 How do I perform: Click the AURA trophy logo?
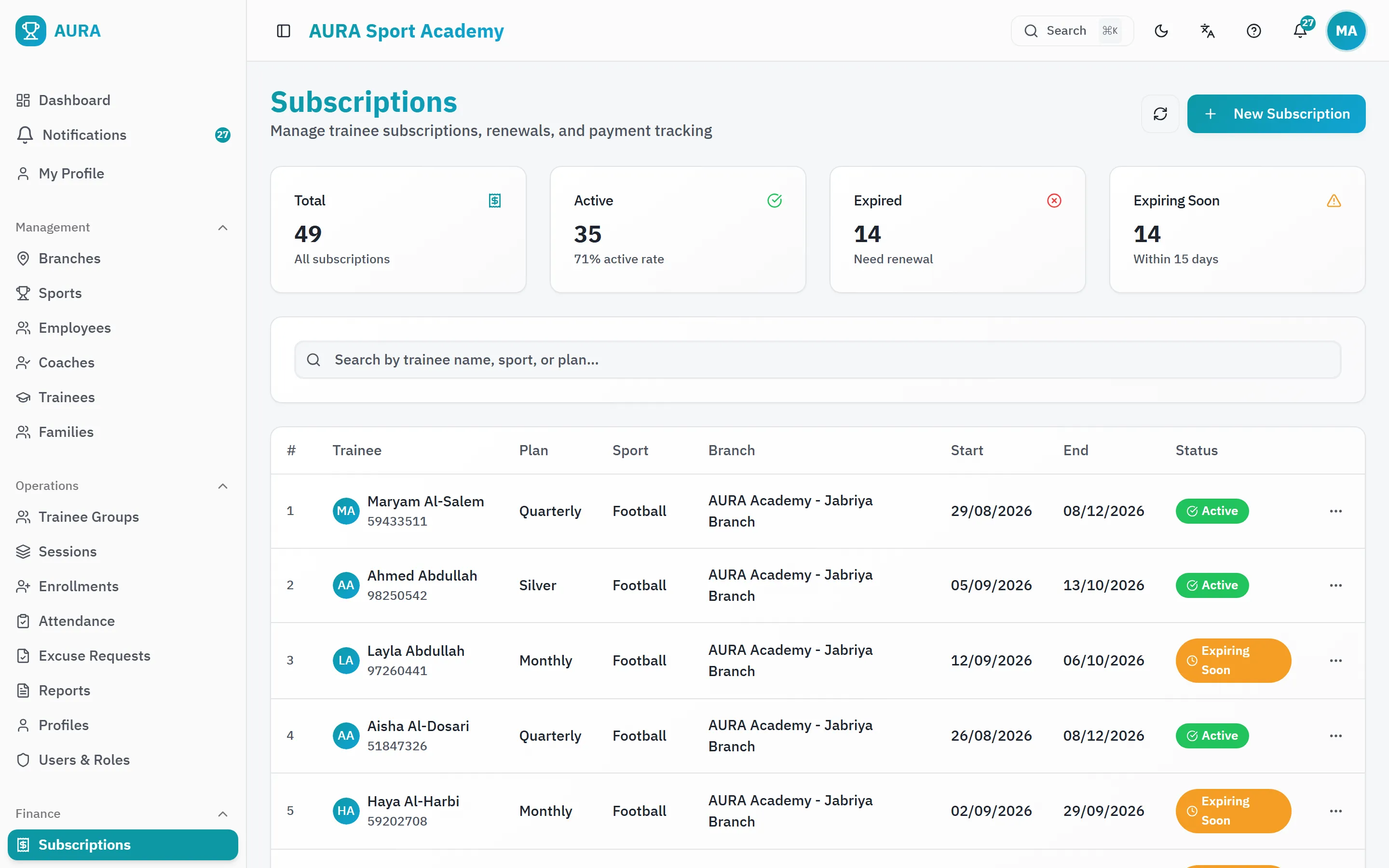coord(30,31)
